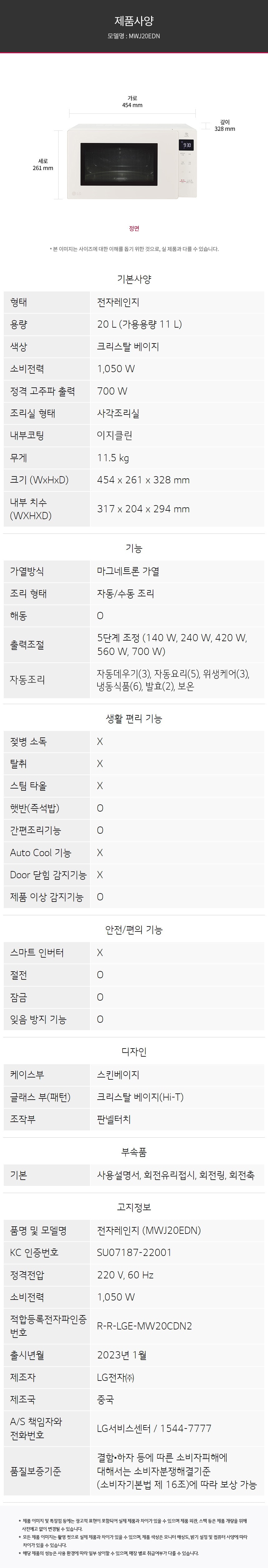
Task: Click the microwave digital clock display
Action: click(186, 145)
